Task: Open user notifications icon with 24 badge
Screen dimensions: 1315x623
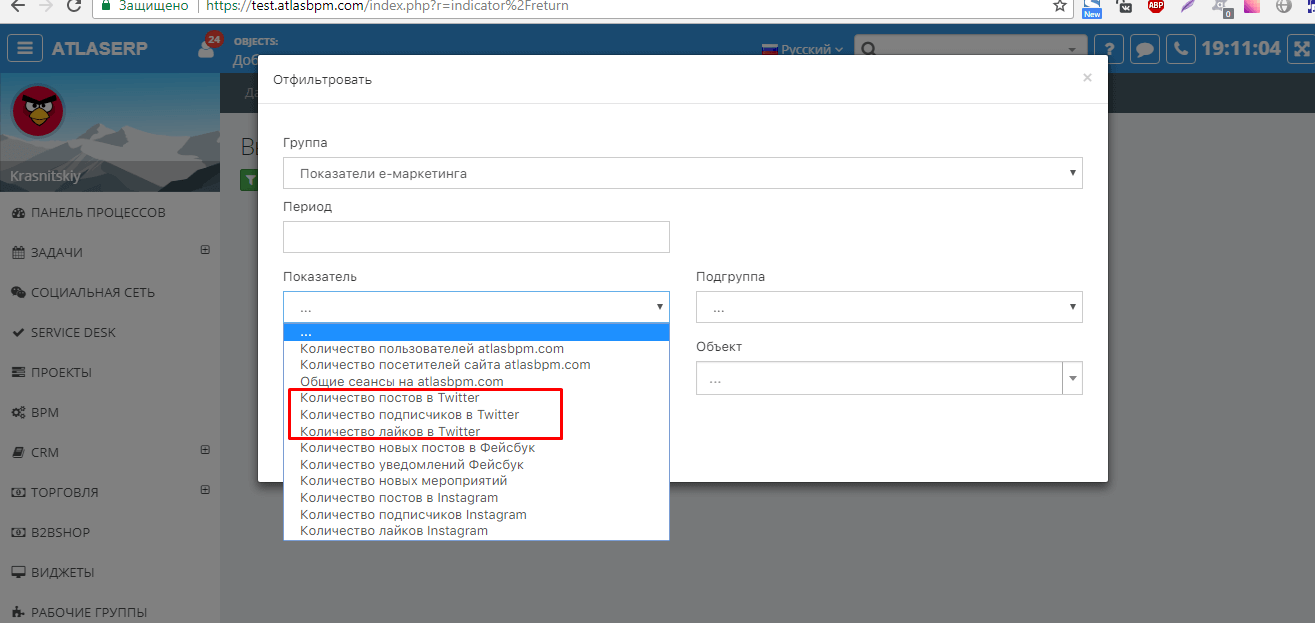Action: click(208, 48)
